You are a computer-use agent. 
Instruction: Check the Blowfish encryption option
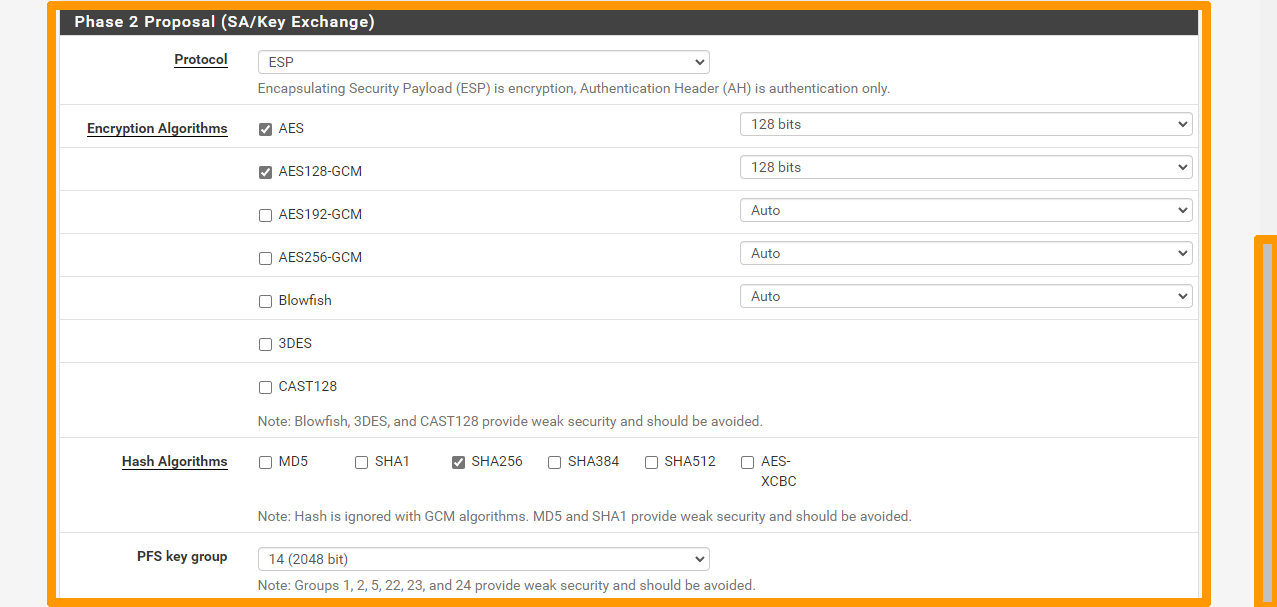click(x=265, y=301)
